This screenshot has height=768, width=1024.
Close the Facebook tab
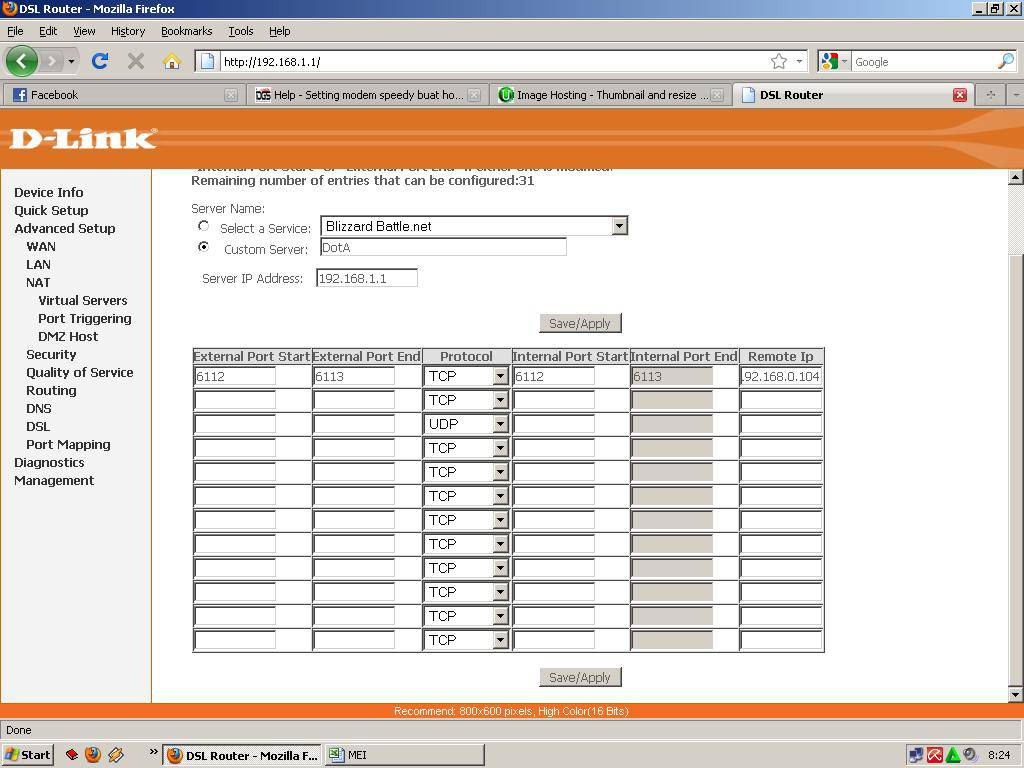[x=231, y=95]
